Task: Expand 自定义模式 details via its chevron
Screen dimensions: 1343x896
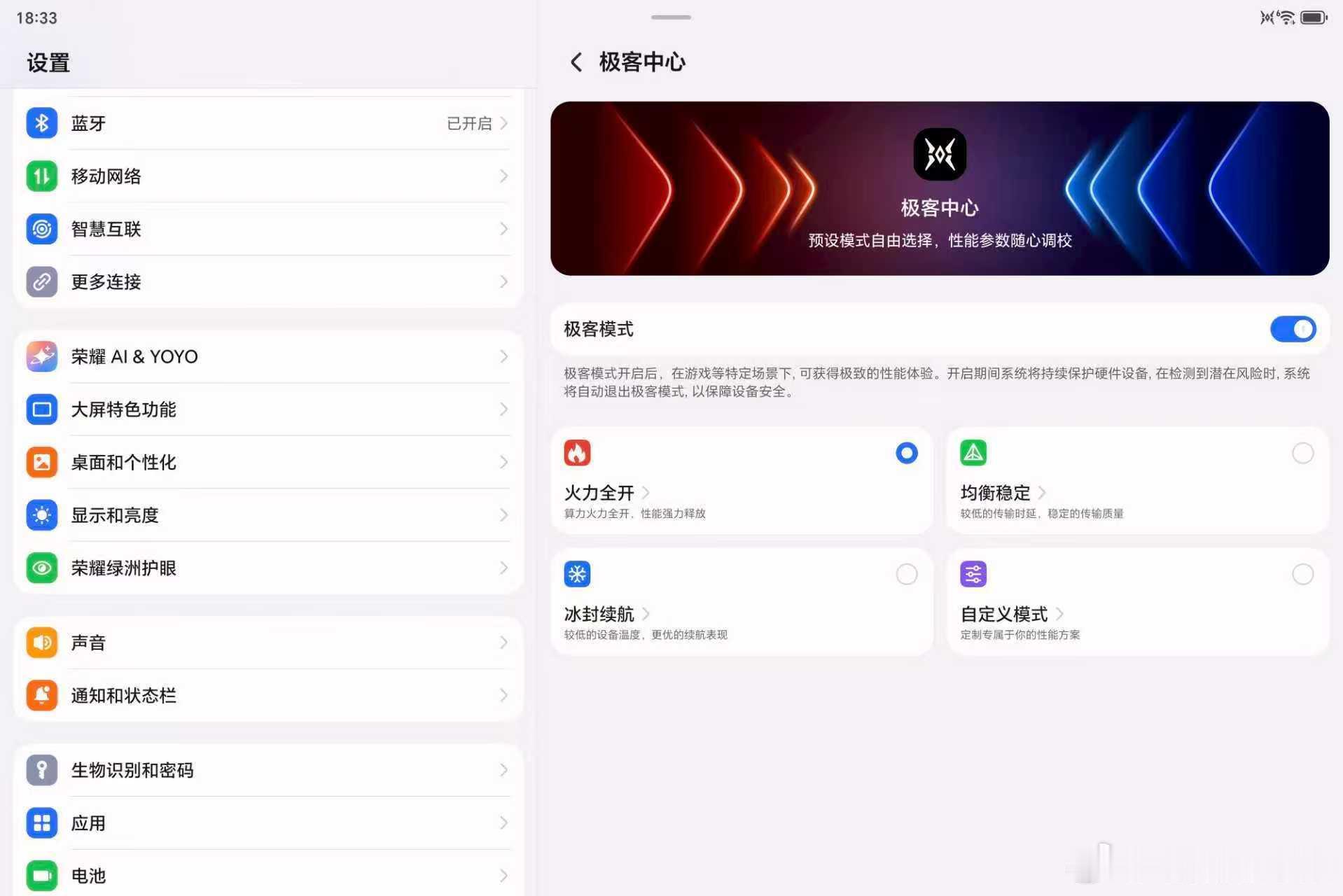Action: pyautogui.click(x=1059, y=614)
